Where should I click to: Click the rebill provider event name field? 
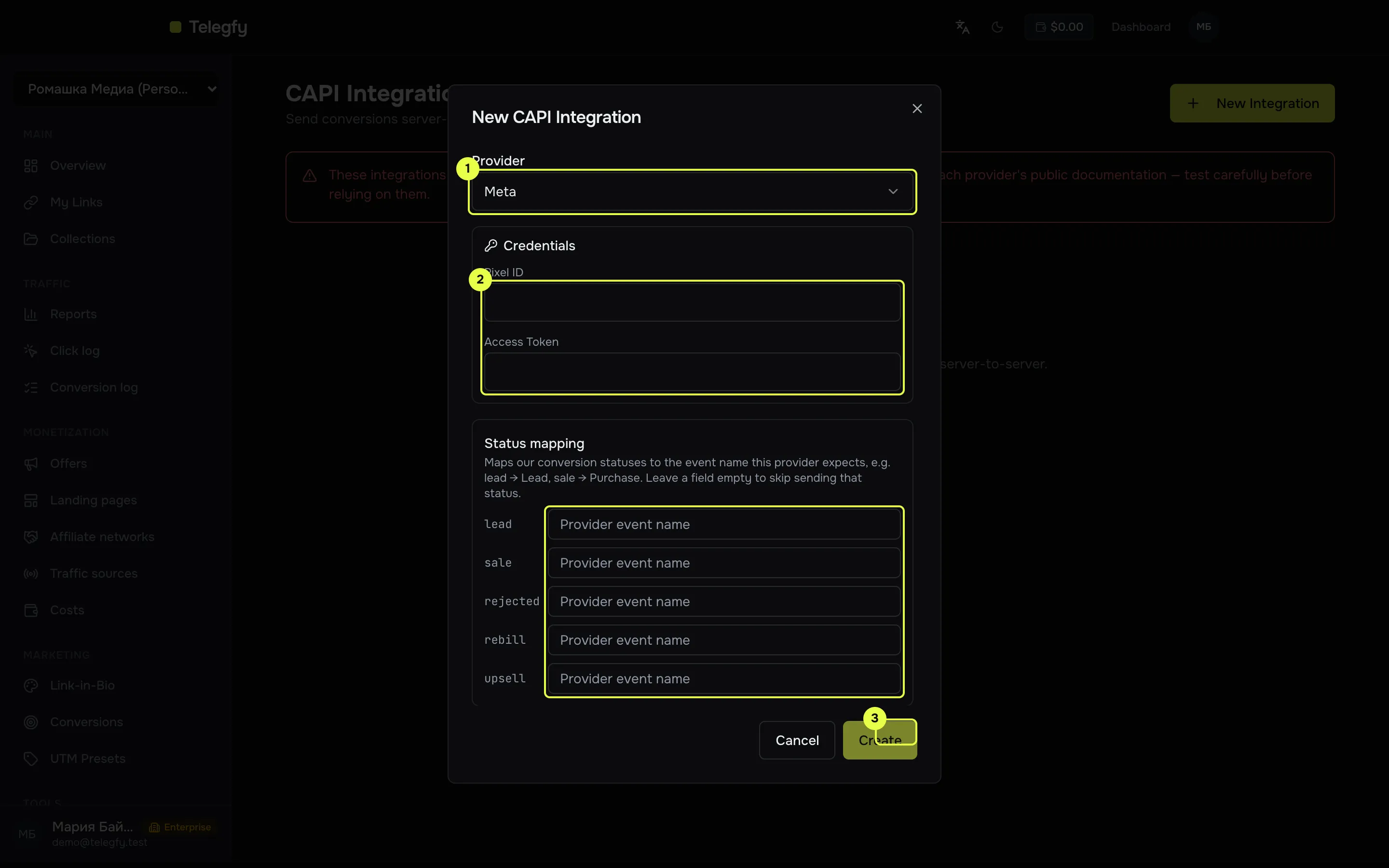pyautogui.click(x=724, y=639)
